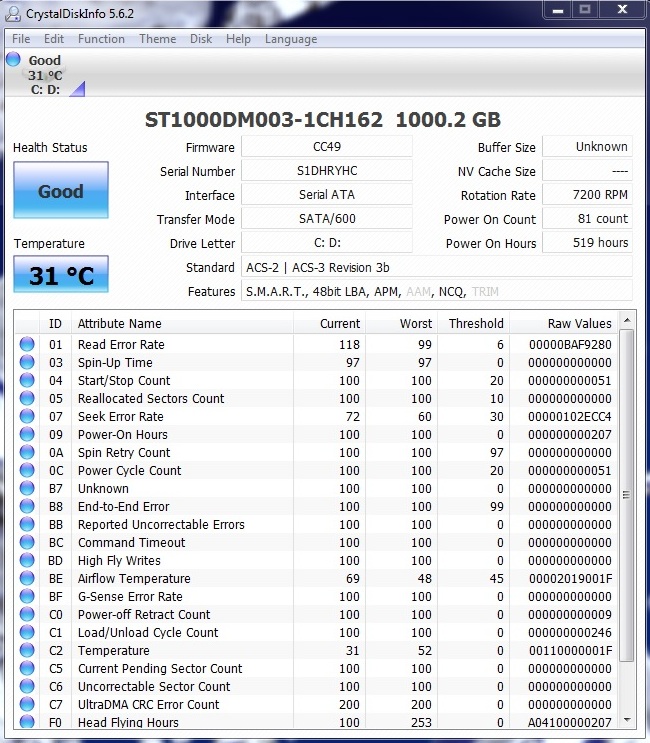Click the small triangle disk selection indicator
650x743 pixels.
click(78, 89)
